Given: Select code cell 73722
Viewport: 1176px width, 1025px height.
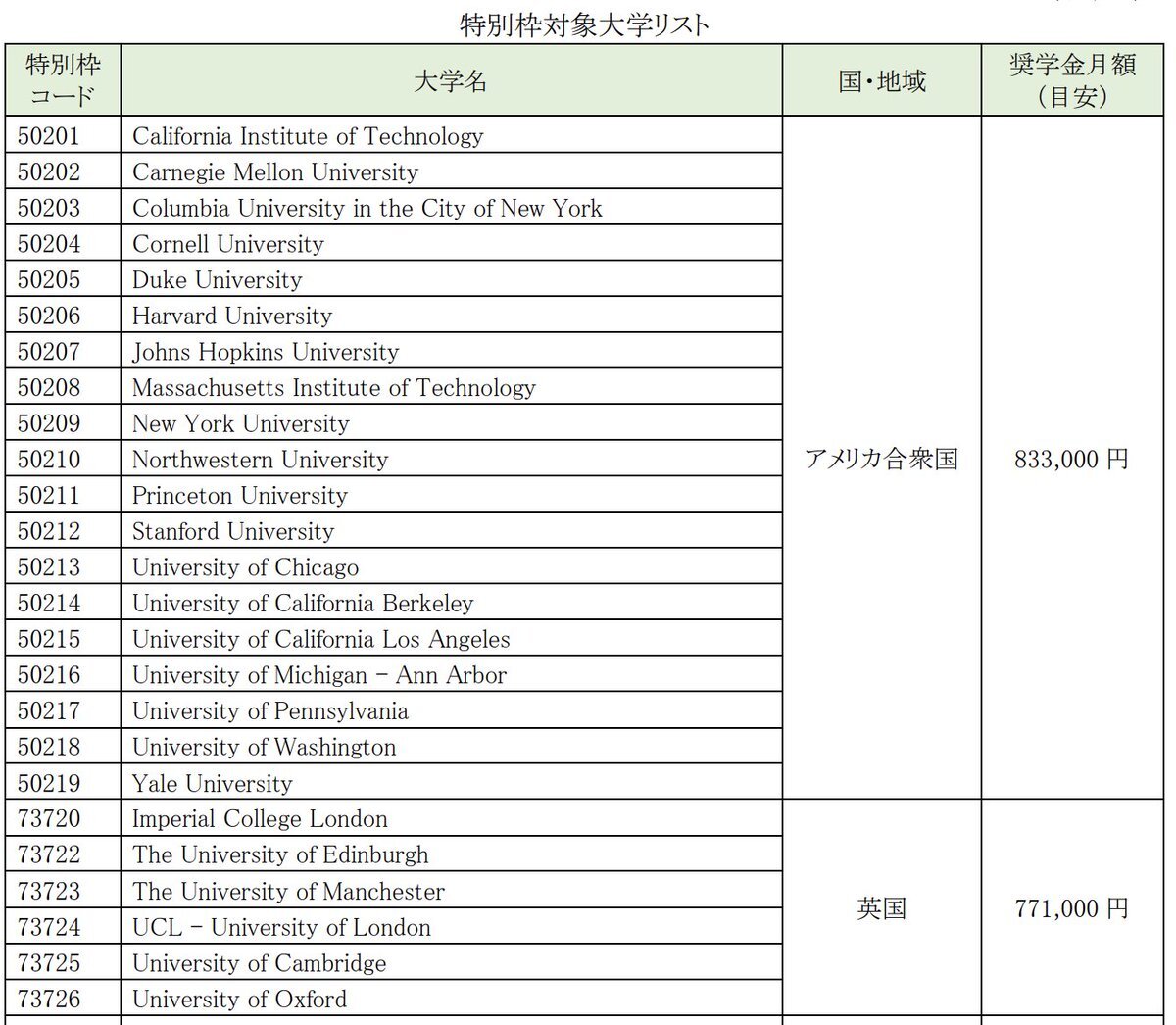Looking at the screenshot, I should pyautogui.click(x=63, y=854).
